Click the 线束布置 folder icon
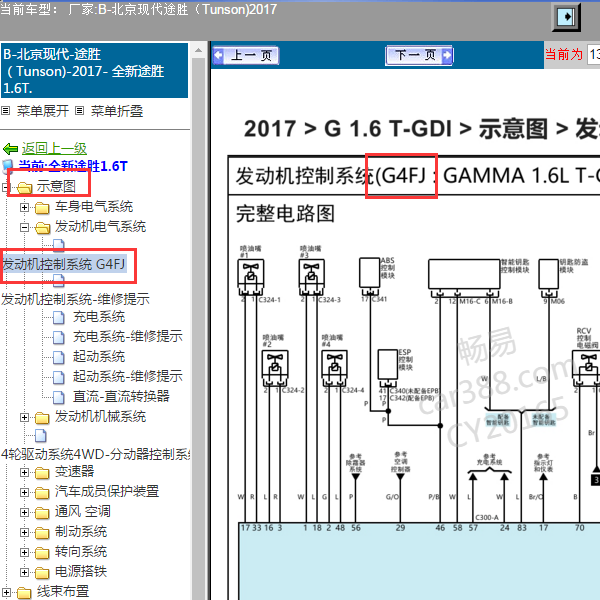Viewport: 600px width, 600px height. (x=24, y=593)
